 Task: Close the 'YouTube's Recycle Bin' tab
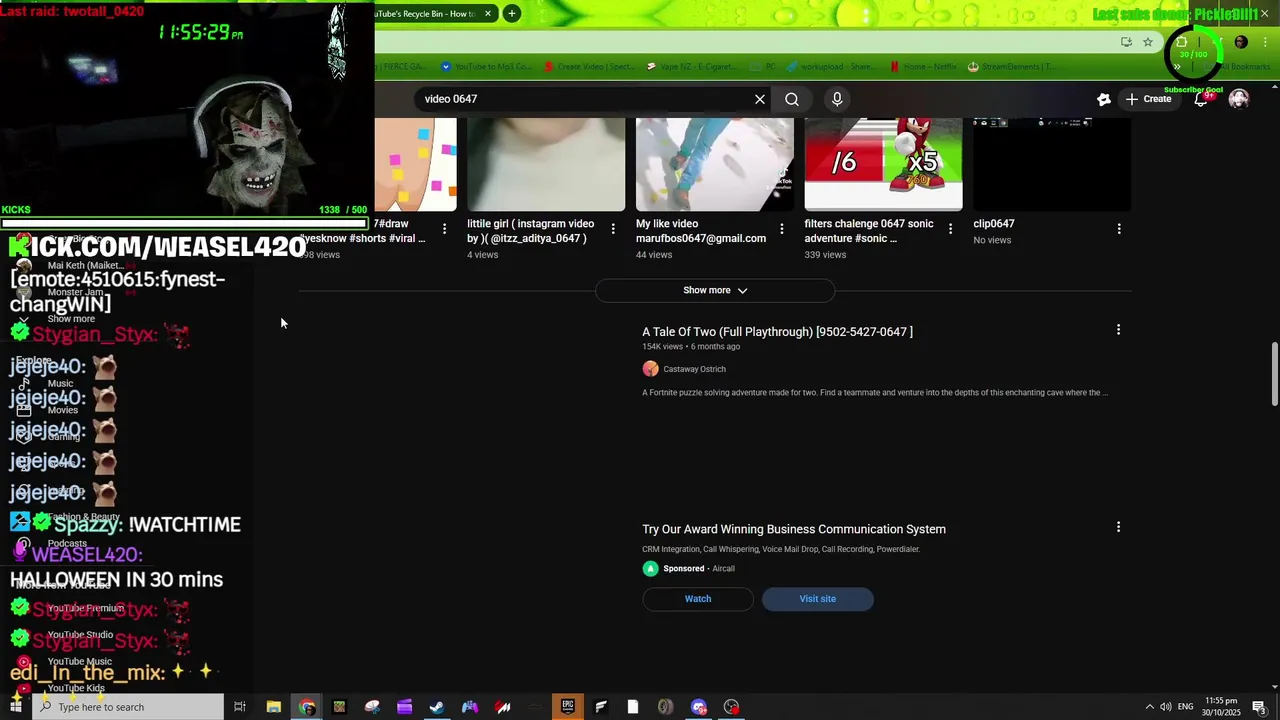pos(488,13)
